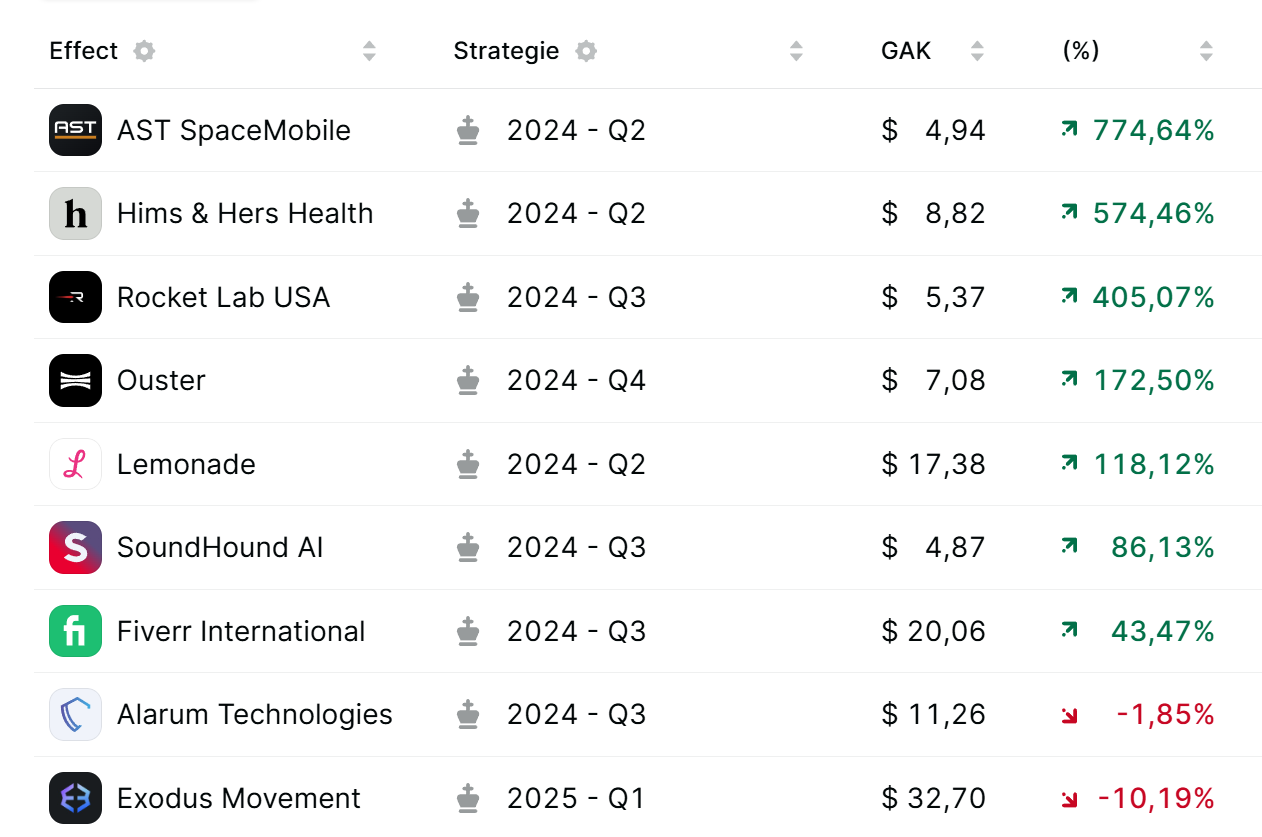The width and height of the screenshot is (1262, 837).
Task: Click the Ouster logo icon
Action: [x=75, y=380]
